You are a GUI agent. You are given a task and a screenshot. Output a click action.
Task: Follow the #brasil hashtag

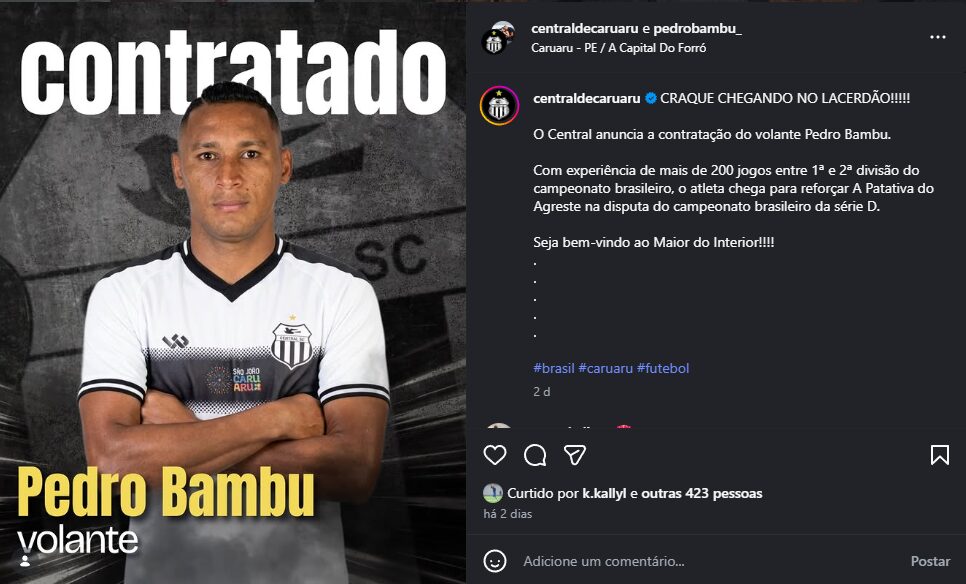pyautogui.click(x=554, y=368)
